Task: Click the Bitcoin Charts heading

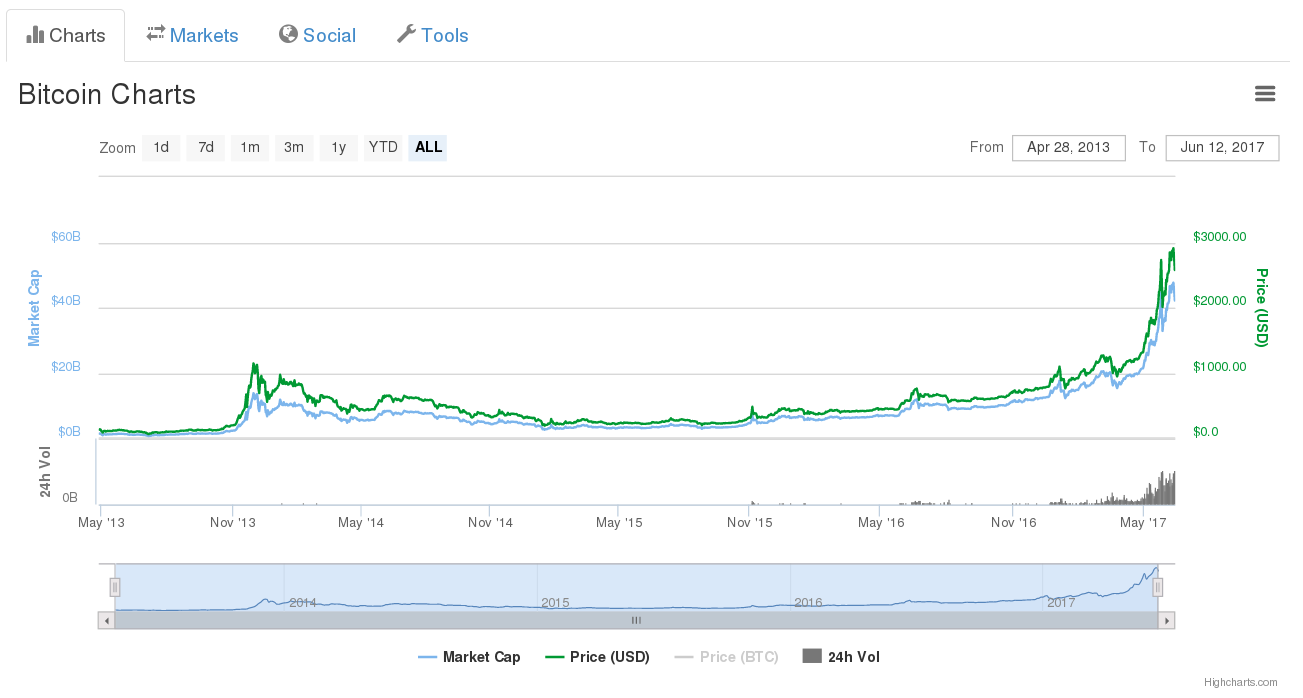Action: point(107,94)
